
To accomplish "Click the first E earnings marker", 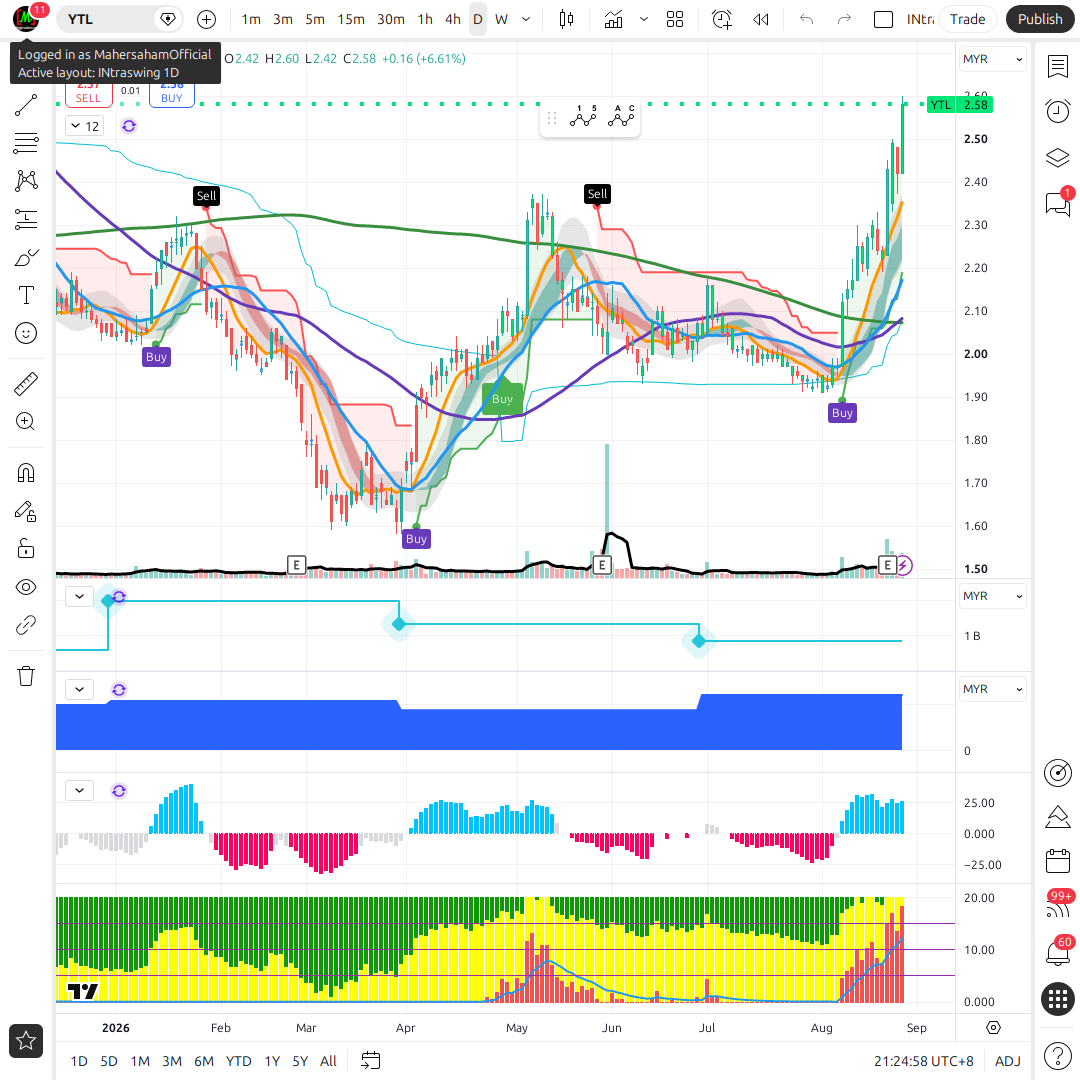I will (x=296, y=565).
